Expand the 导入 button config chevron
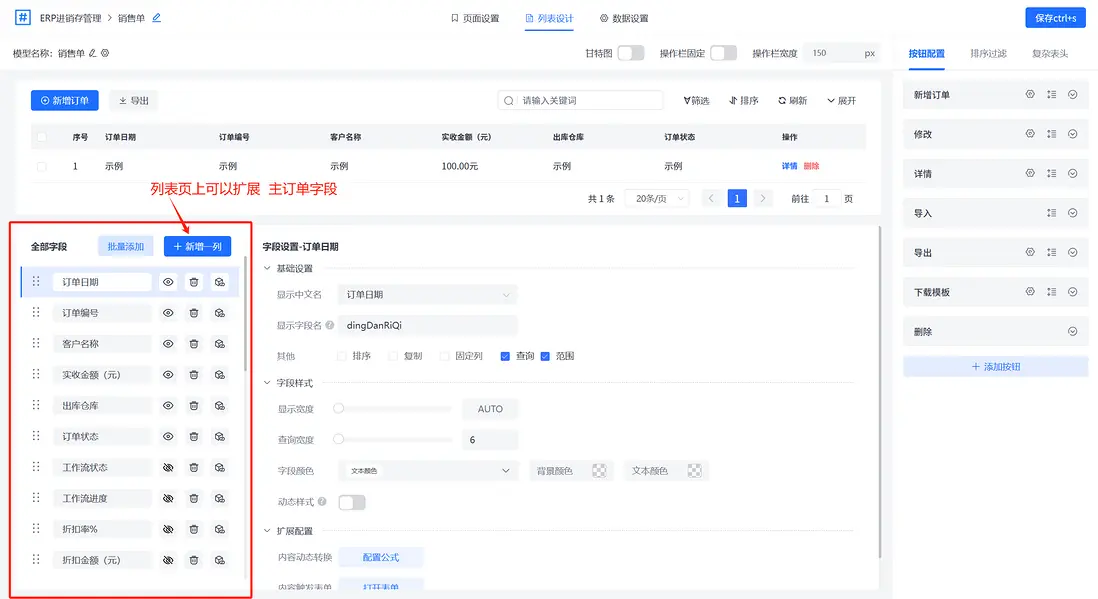The height and width of the screenshot is (599, 1098). point(1072,213)
